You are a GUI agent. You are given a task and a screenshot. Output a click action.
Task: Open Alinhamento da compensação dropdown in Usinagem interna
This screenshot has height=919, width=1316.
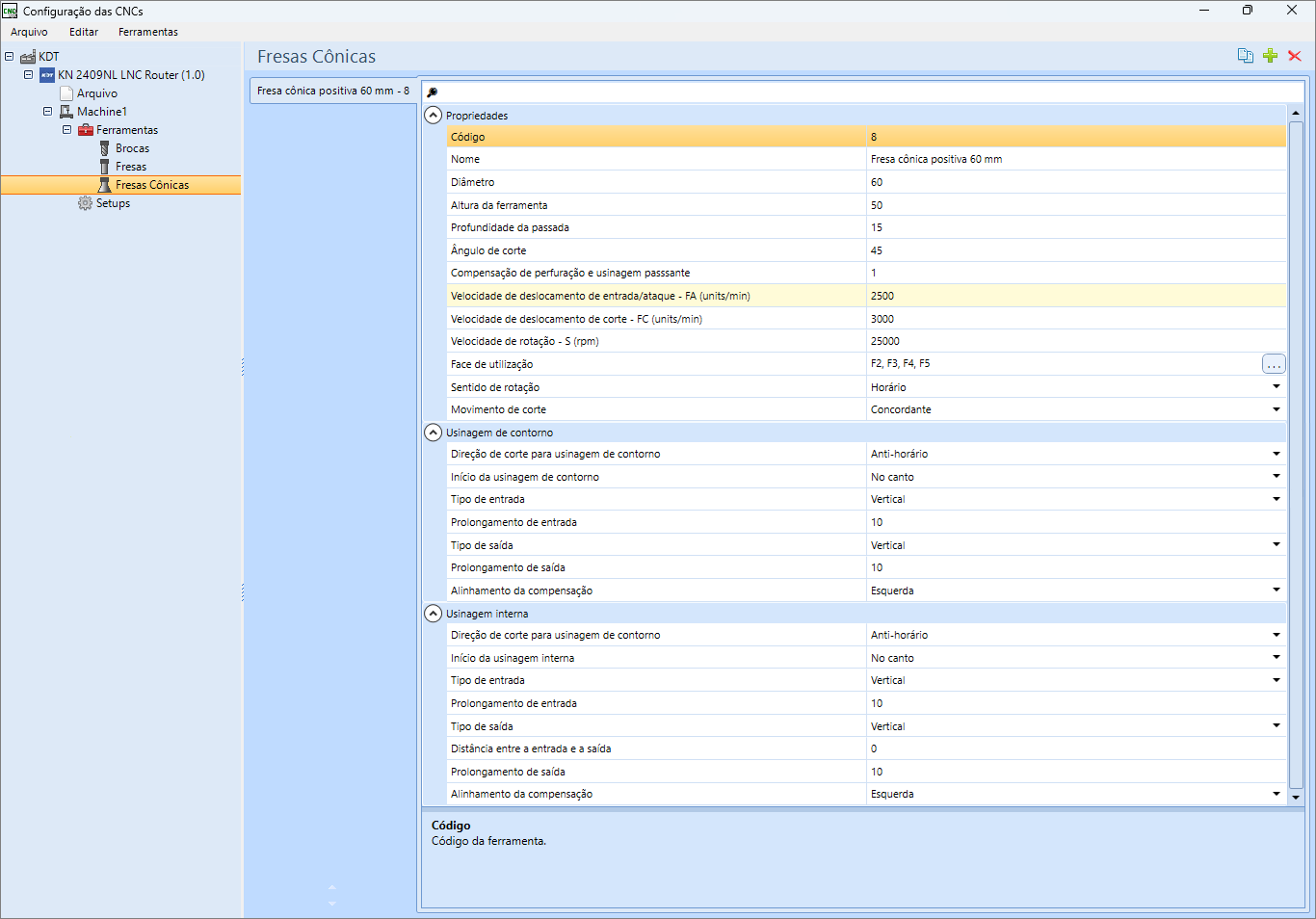(1276, 794)
